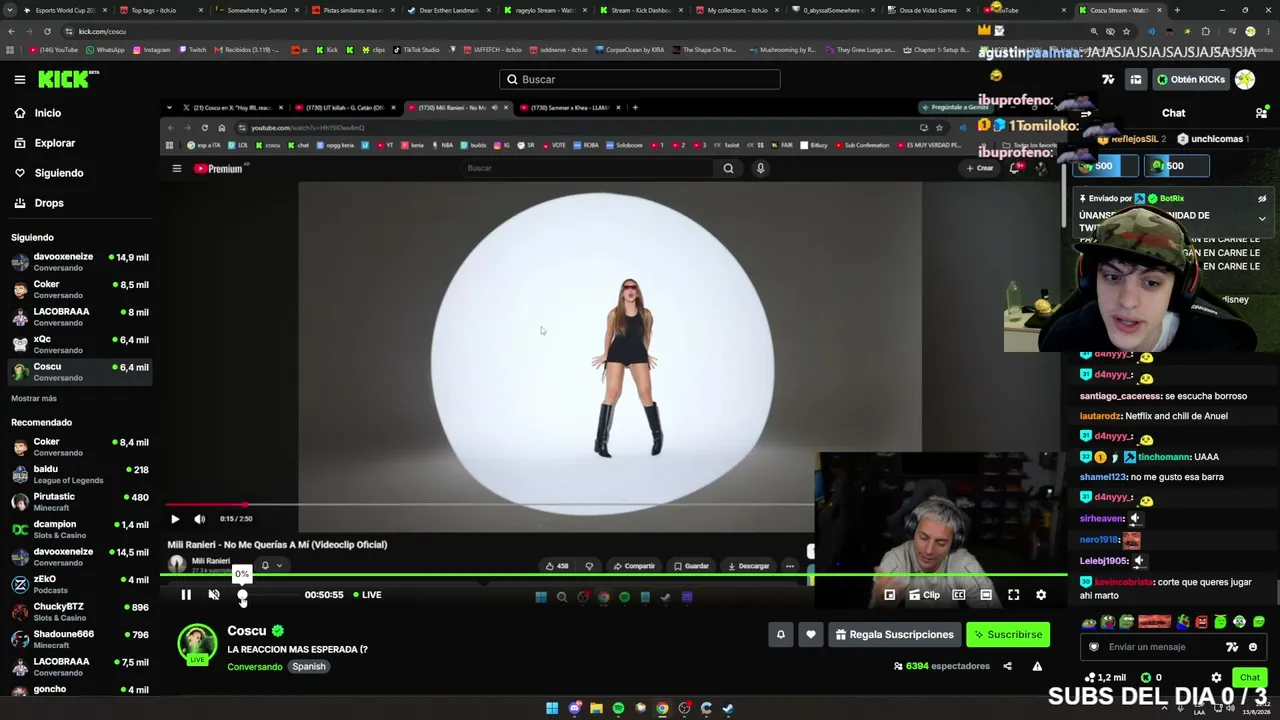Click the Spanish language tag
Viewport: 1280px width, 720px height.
[309, 667]
